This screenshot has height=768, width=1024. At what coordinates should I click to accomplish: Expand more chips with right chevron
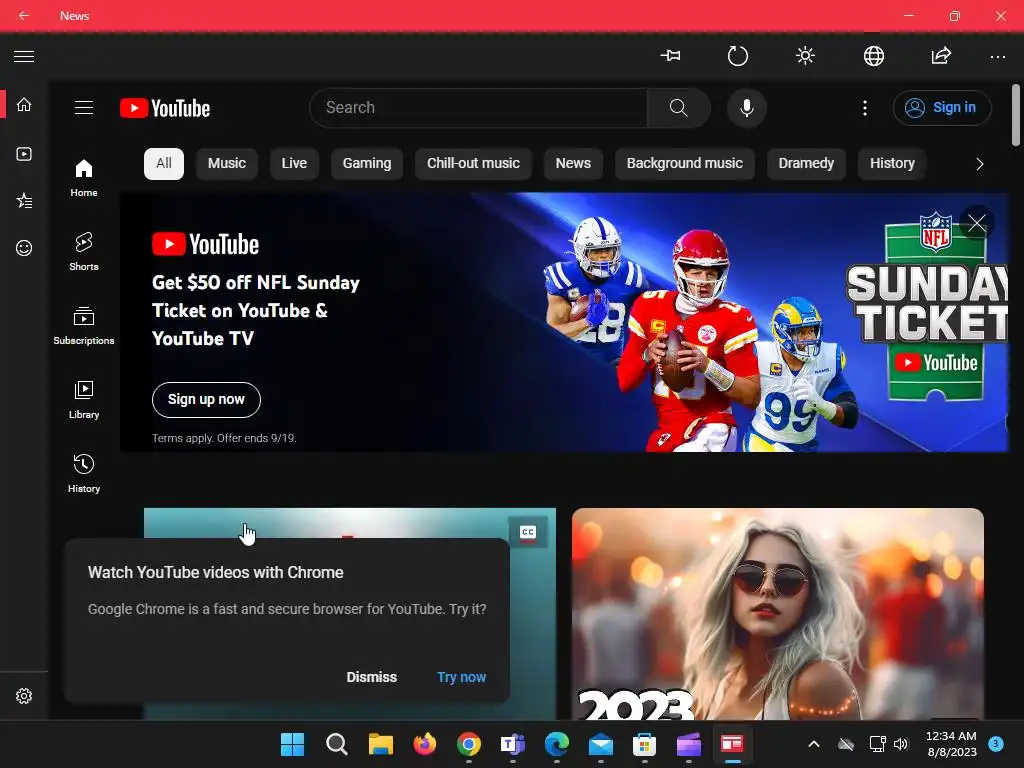click(979, 164)
